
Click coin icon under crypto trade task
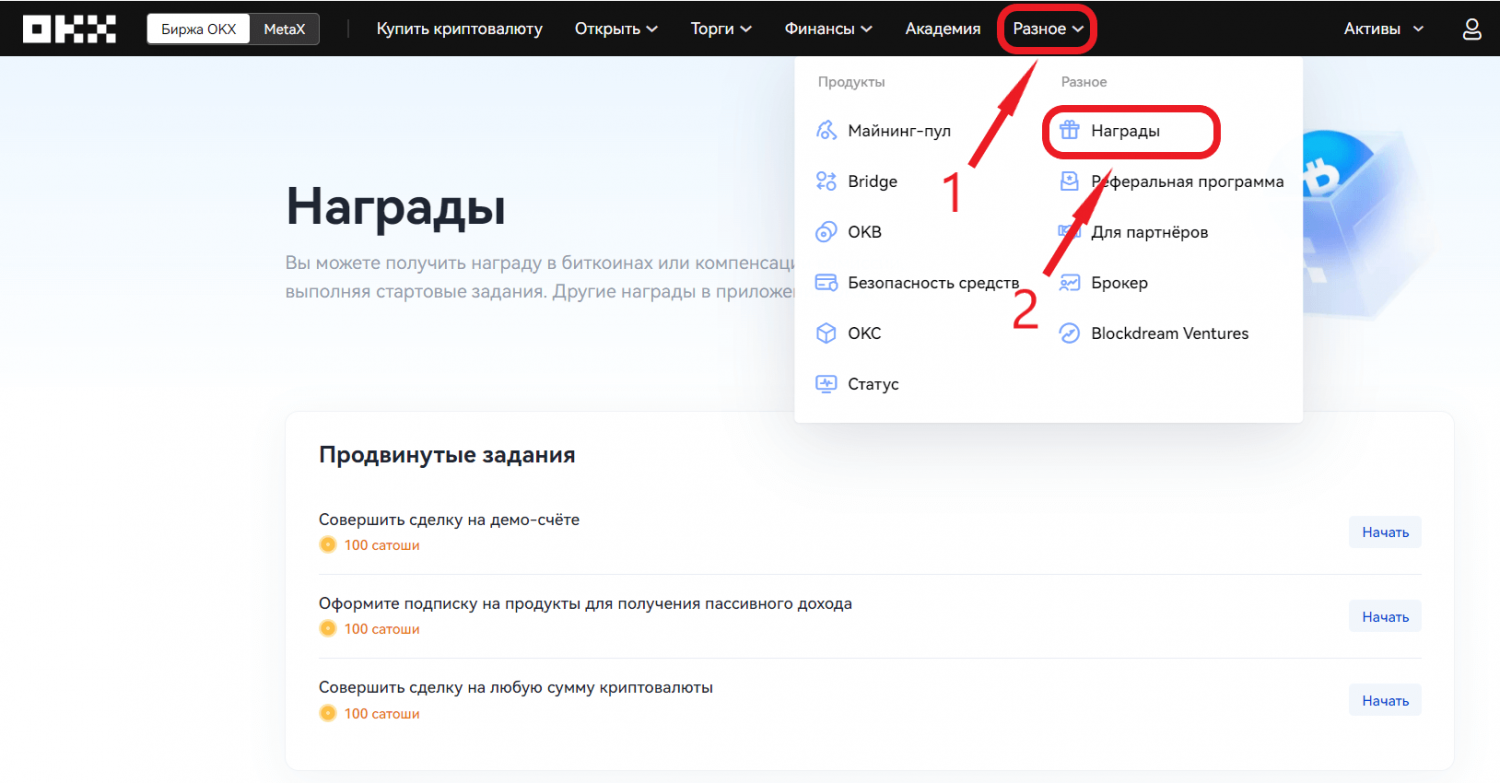pyautogui.click(x=328, y=714)
